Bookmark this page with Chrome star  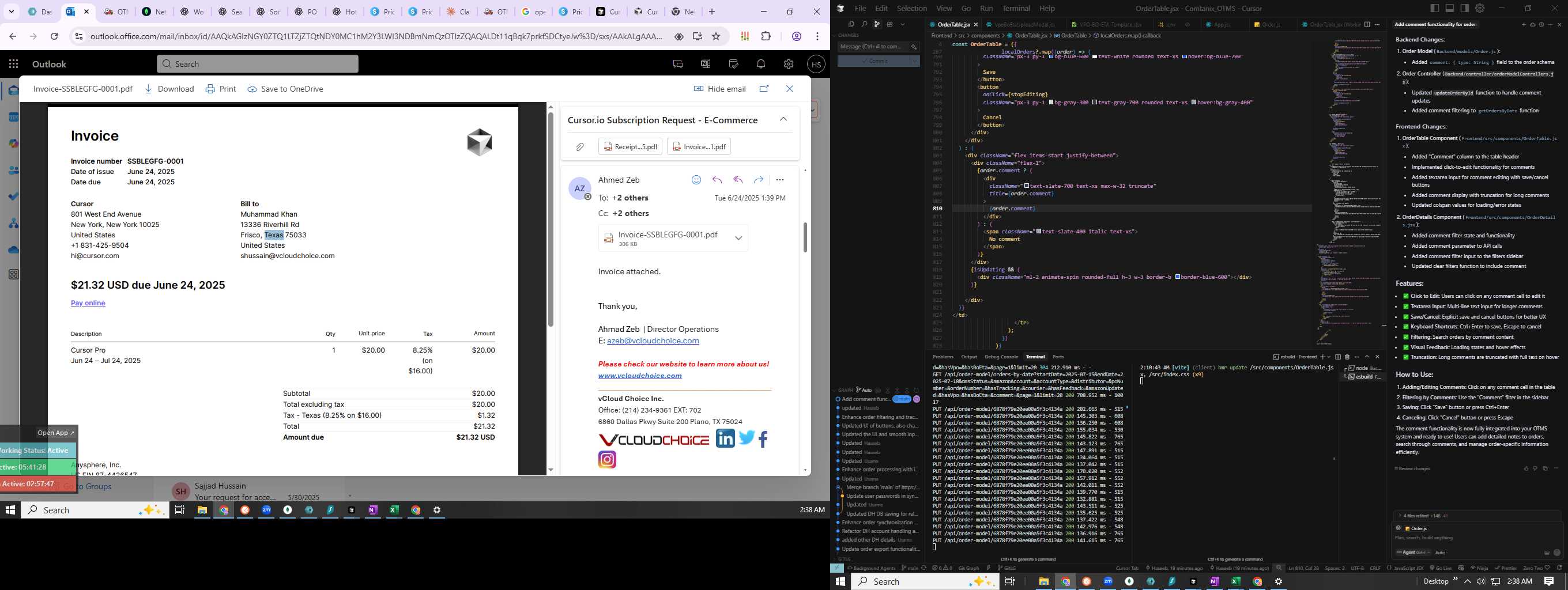tap(716, 36)
